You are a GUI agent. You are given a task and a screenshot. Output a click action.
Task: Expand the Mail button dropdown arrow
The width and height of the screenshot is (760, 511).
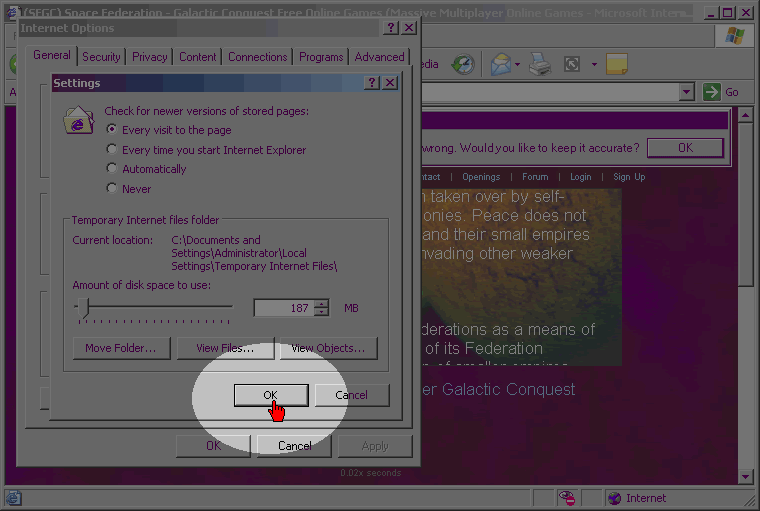click(x=517, y=65)
